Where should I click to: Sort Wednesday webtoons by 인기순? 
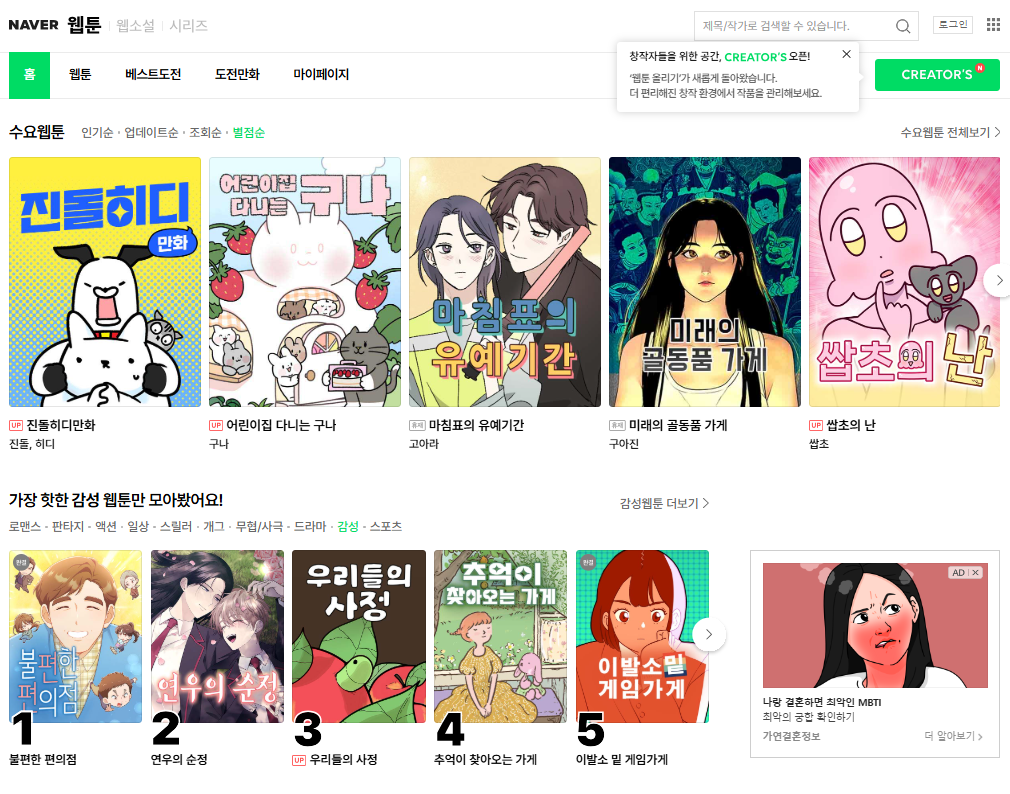tap(97, 133)
